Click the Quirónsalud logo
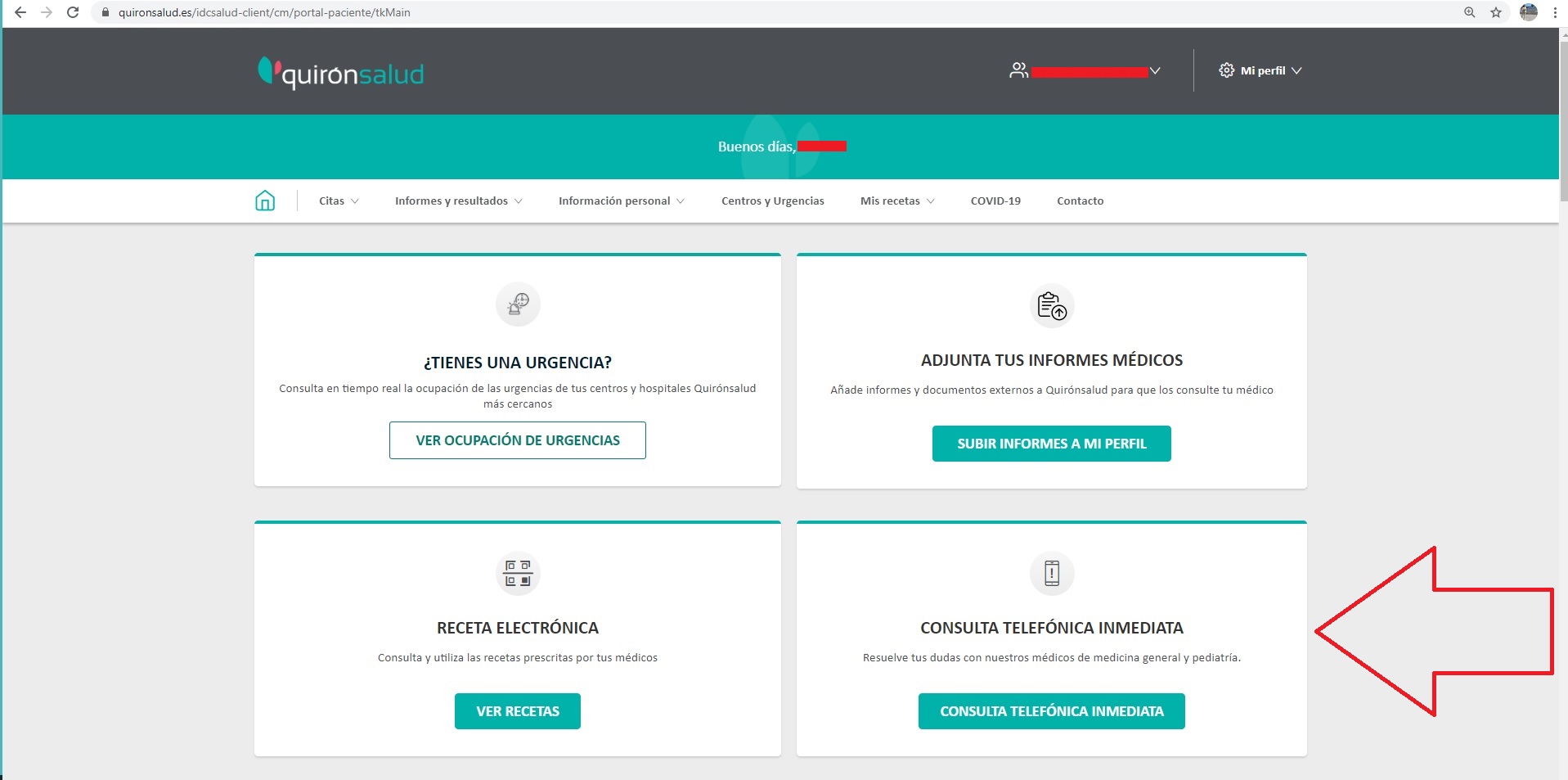The width and height of the screenshot is (1568, 780). coord(341,73)
